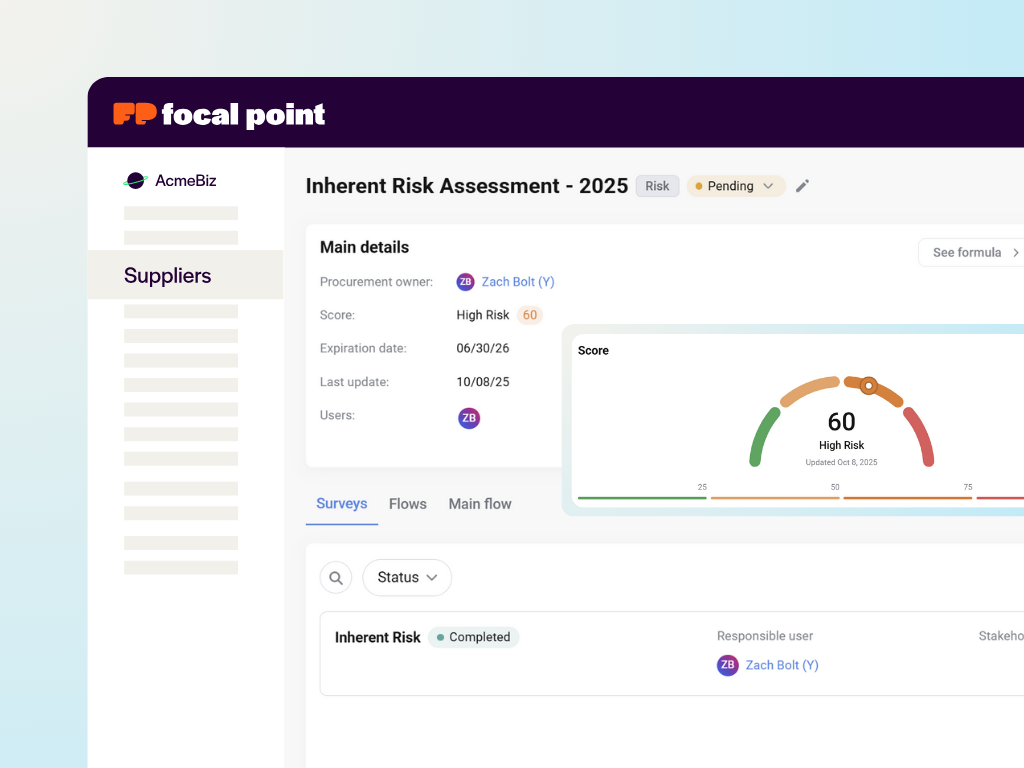The image size is (1024, 768).
Task: Click the pencil edit icon beside the assessment title
Action: (x=803, y=186)
